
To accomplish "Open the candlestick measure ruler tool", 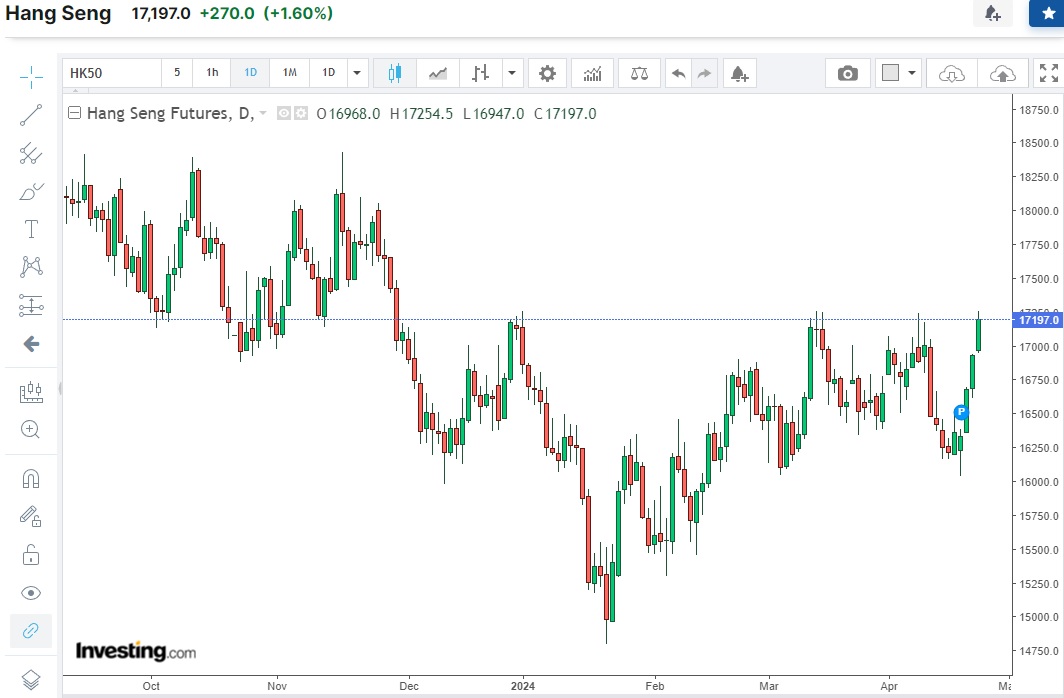I will click(31, 391).
